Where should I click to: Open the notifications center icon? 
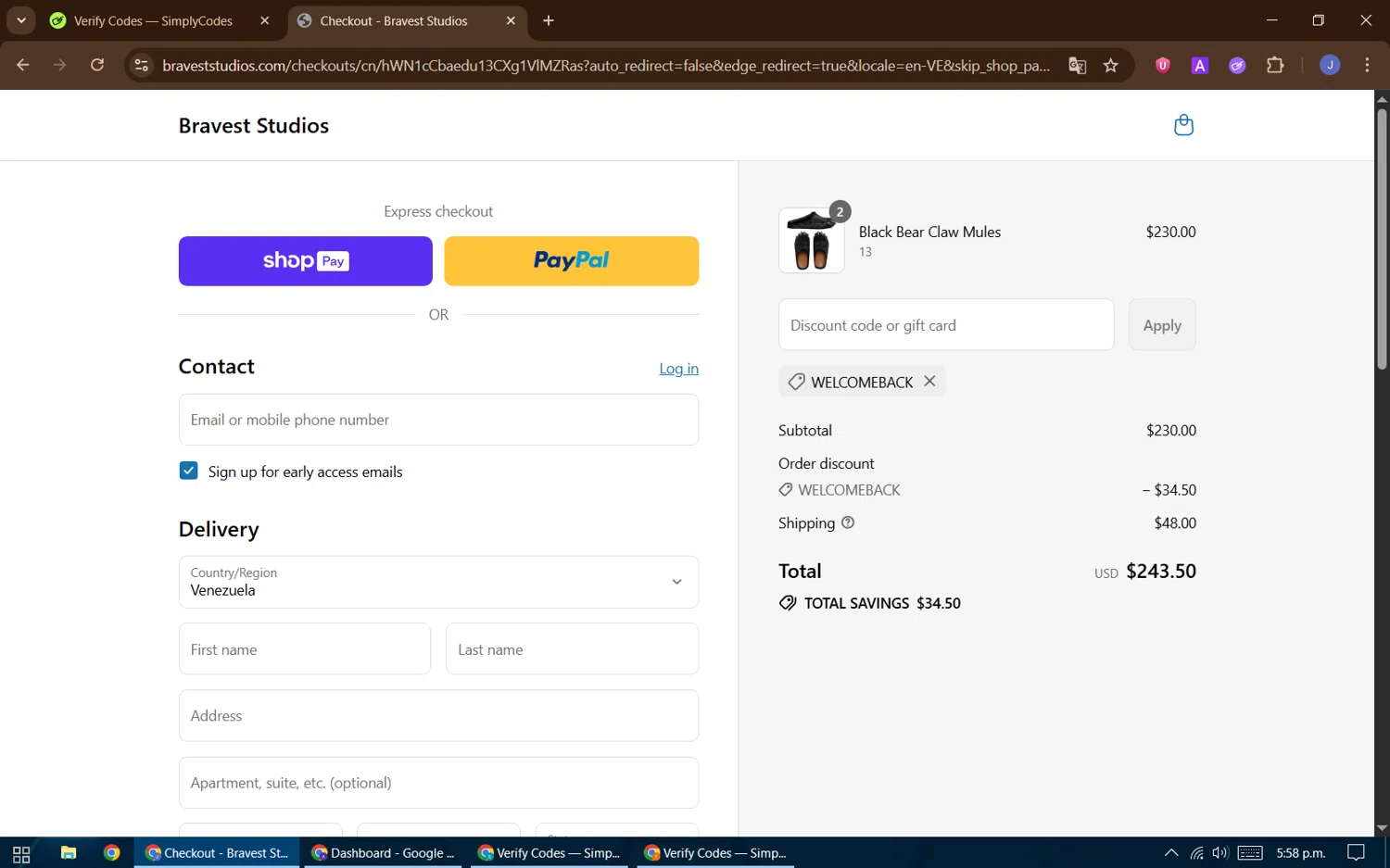pos(1356,853)
